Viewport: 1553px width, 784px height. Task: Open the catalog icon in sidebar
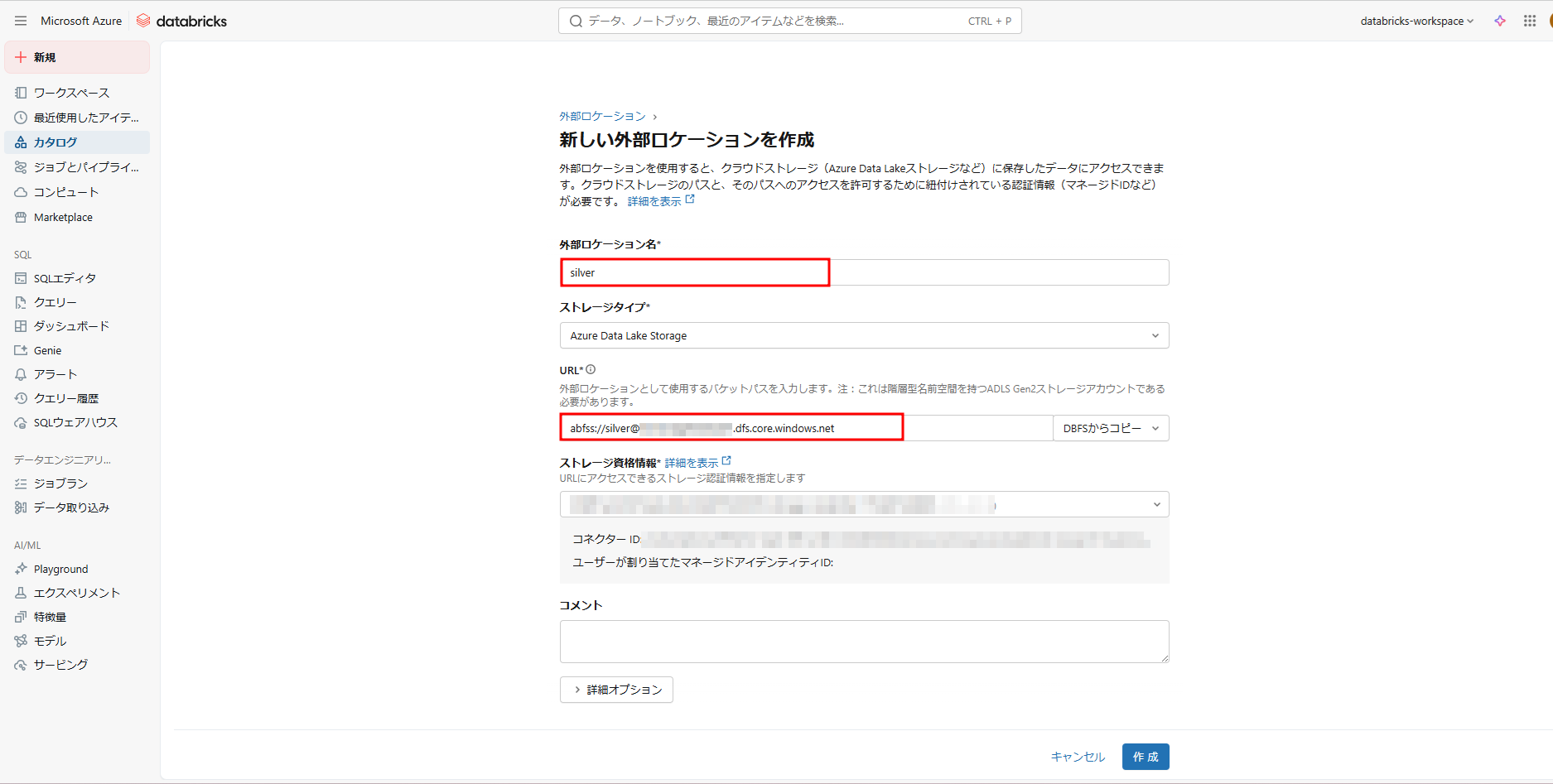pyautogui.click(x=21, y=142)
